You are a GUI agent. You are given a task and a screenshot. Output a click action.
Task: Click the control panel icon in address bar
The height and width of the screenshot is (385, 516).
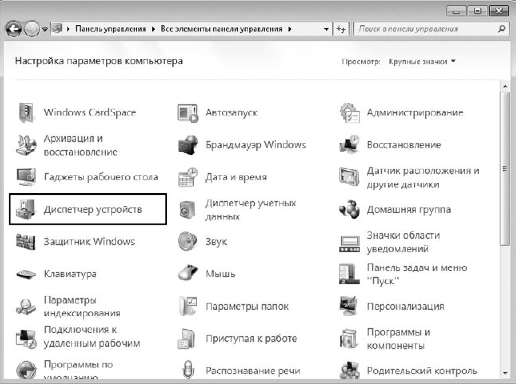pos(58,29)
